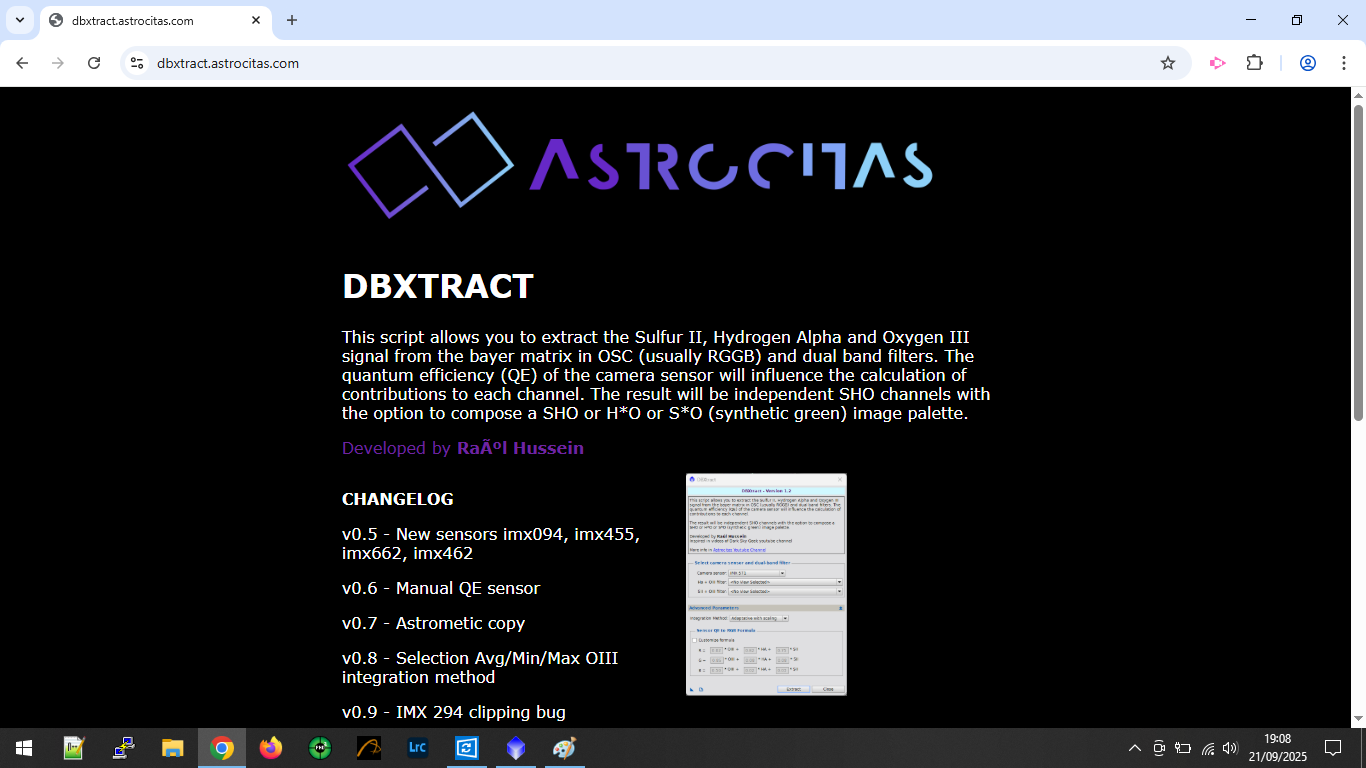The width and height of the screenshot is (1366, 768).
Task: Open the Chrome profile avatar menu
Action: coord(1307,63)
